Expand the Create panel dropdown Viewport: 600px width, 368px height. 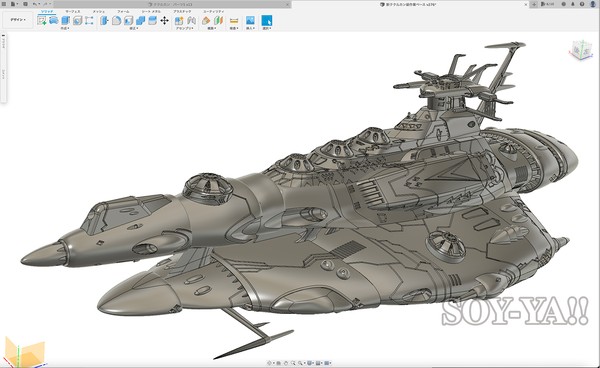click(65, 28)
